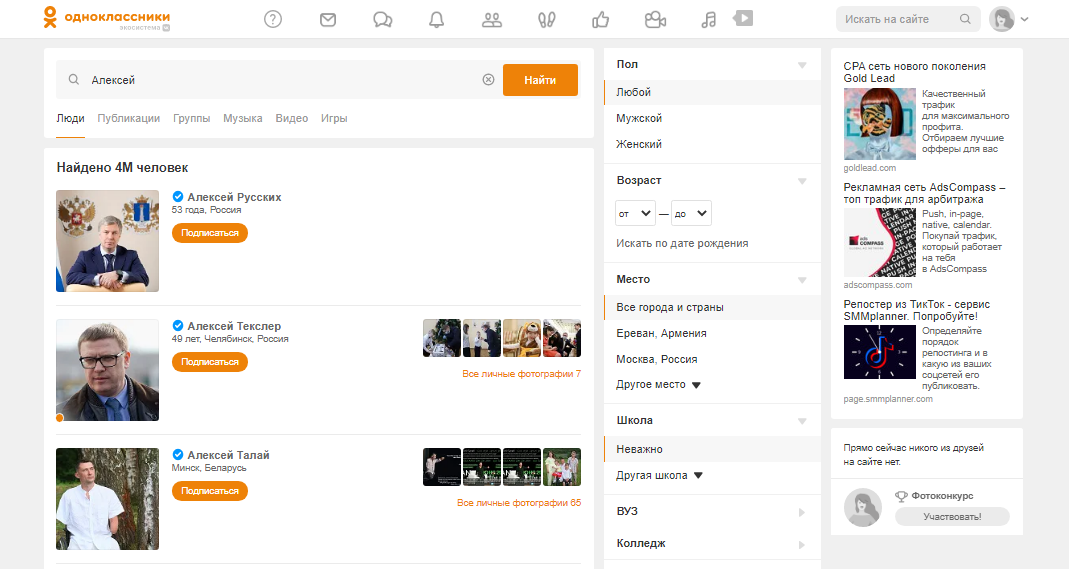This screenshot has width=1069, height=569.
Task: Open guests footprints icon
Action: [546, 19]
